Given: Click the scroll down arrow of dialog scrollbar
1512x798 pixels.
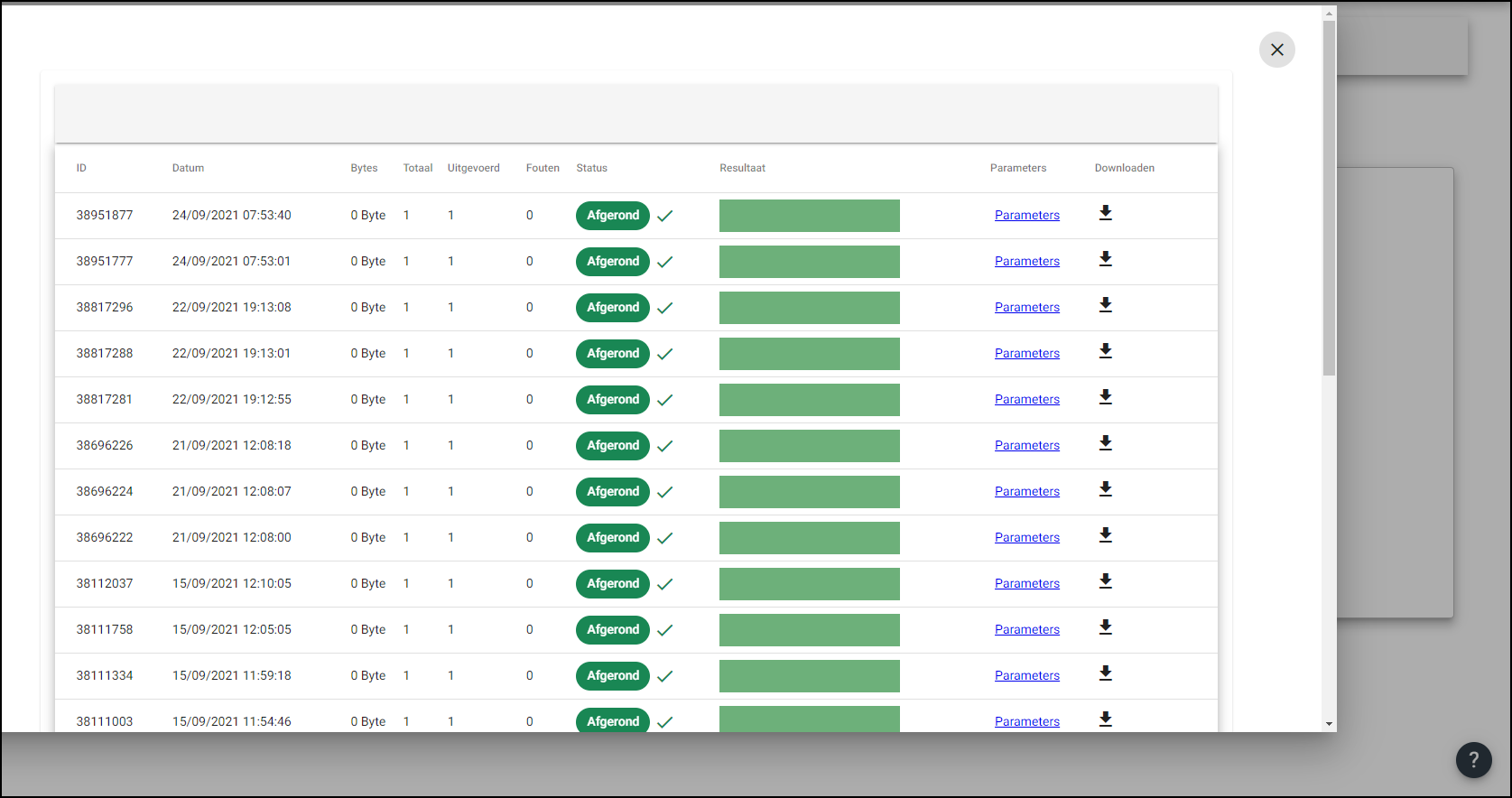Looking at the screenshot, I should [x=1329, y=724].
